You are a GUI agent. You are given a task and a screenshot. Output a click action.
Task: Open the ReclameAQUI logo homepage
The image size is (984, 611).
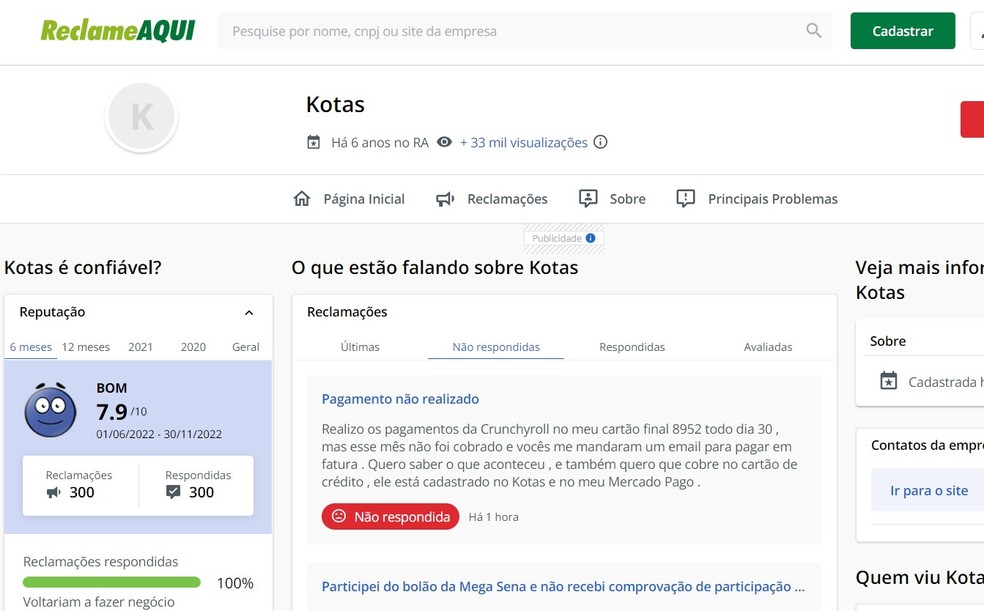click(x=118, y=30)
